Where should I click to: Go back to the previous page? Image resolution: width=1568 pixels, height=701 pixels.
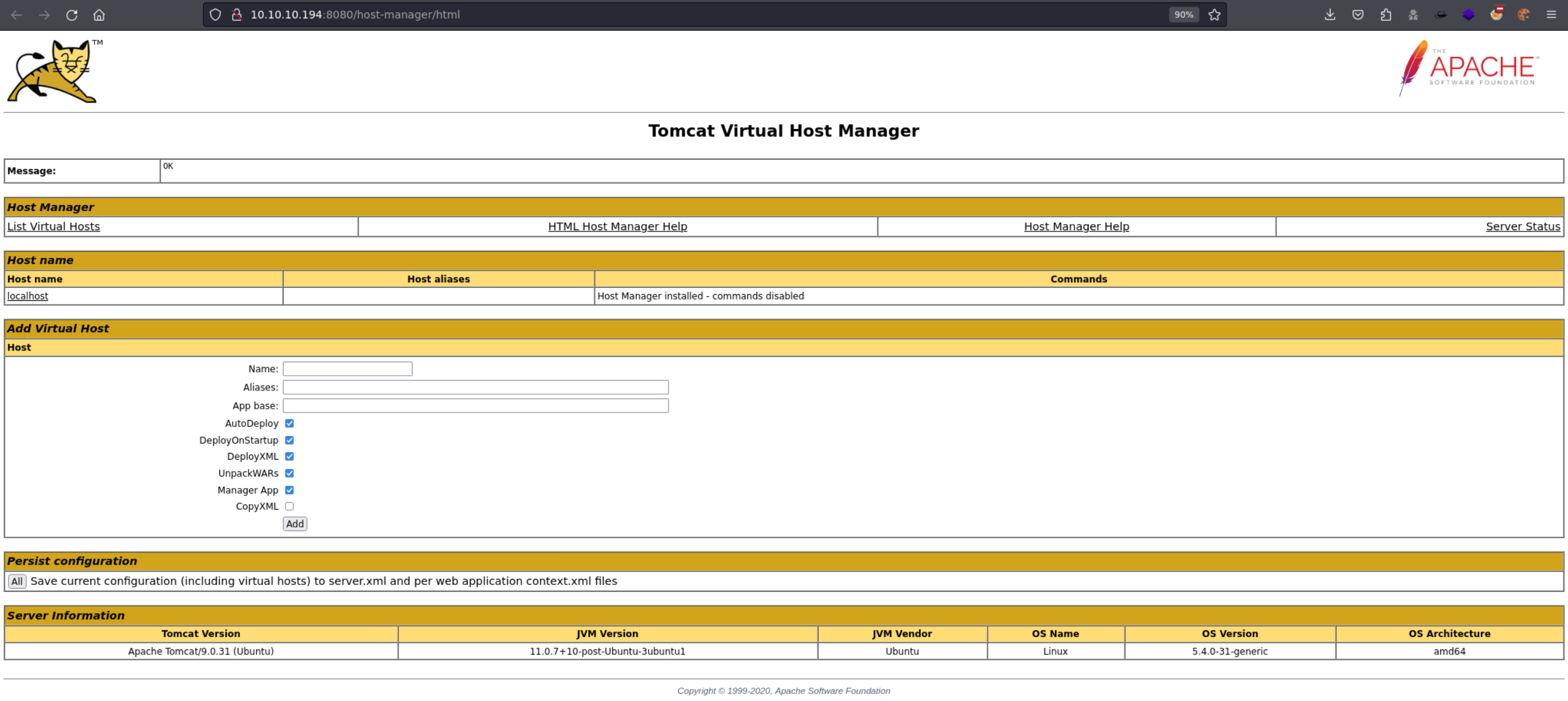click(x=17, y=15)
